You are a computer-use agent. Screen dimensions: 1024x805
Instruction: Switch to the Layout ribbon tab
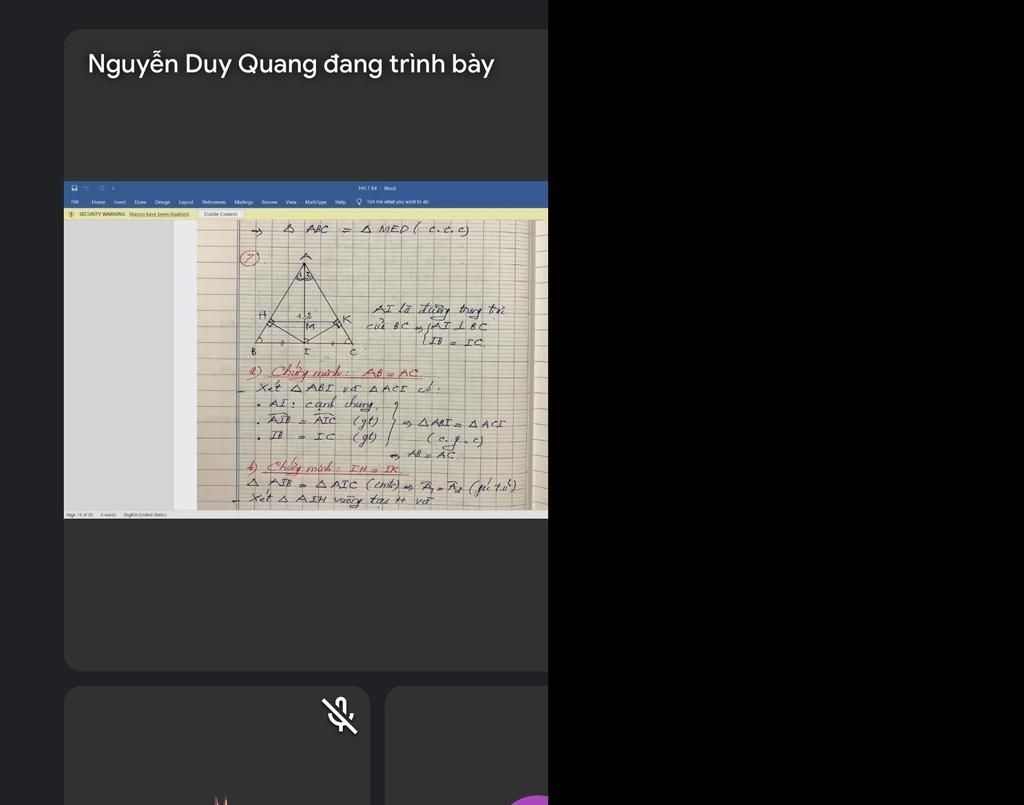(x=186, y=202)
